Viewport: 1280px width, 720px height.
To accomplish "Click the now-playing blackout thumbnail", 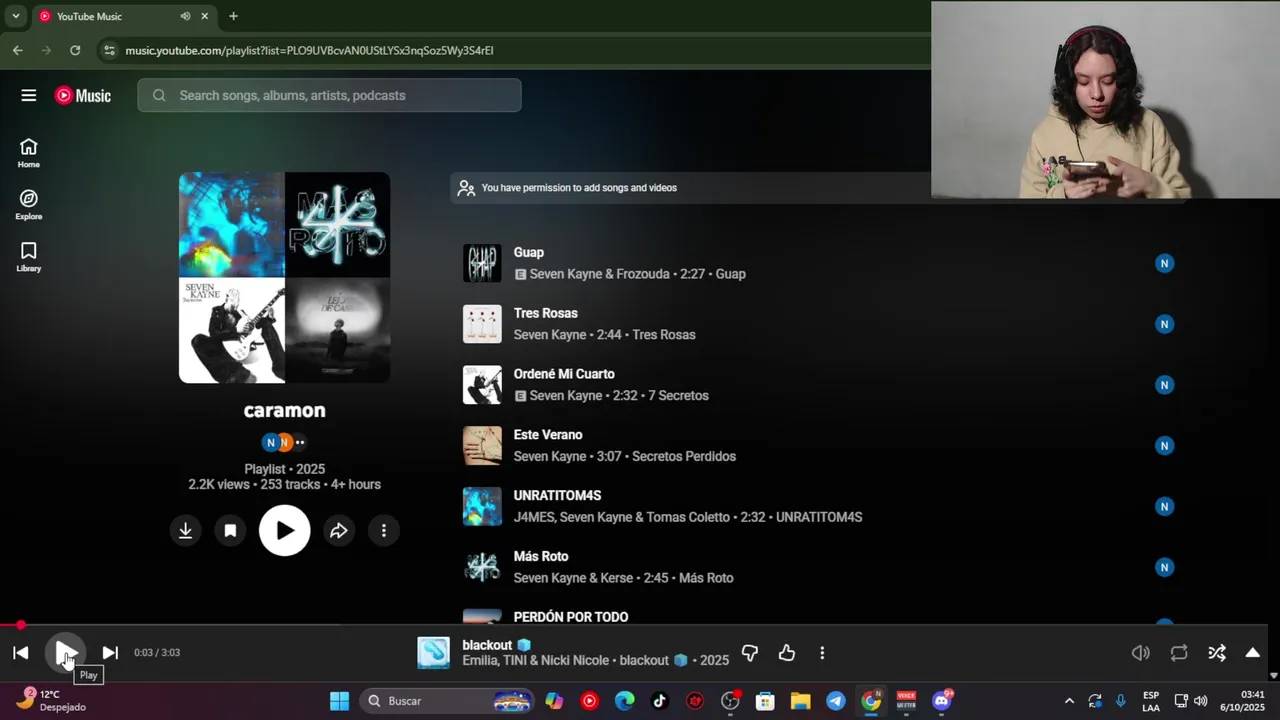I will (x=434, y=653).
